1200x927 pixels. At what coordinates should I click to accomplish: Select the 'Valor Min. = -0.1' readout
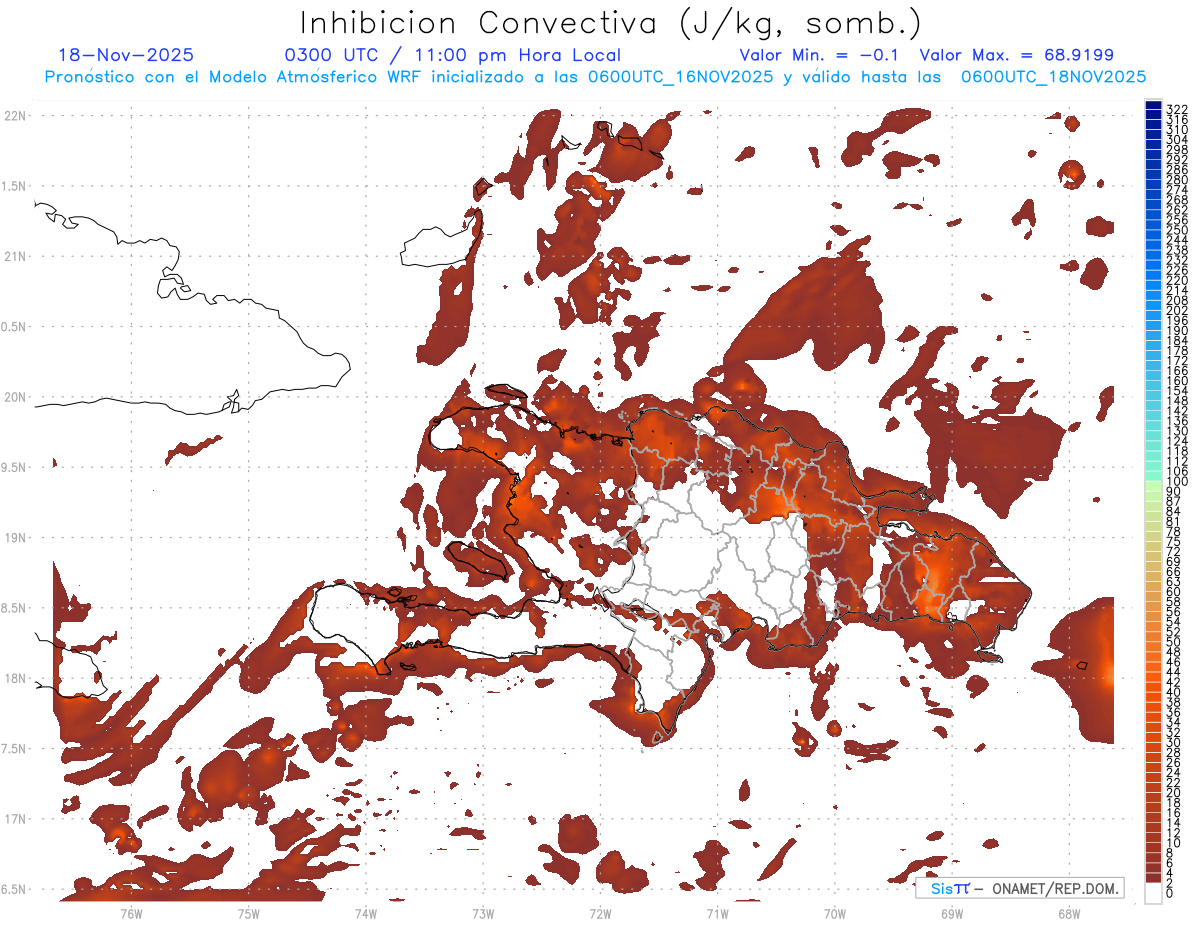point(821,55)
